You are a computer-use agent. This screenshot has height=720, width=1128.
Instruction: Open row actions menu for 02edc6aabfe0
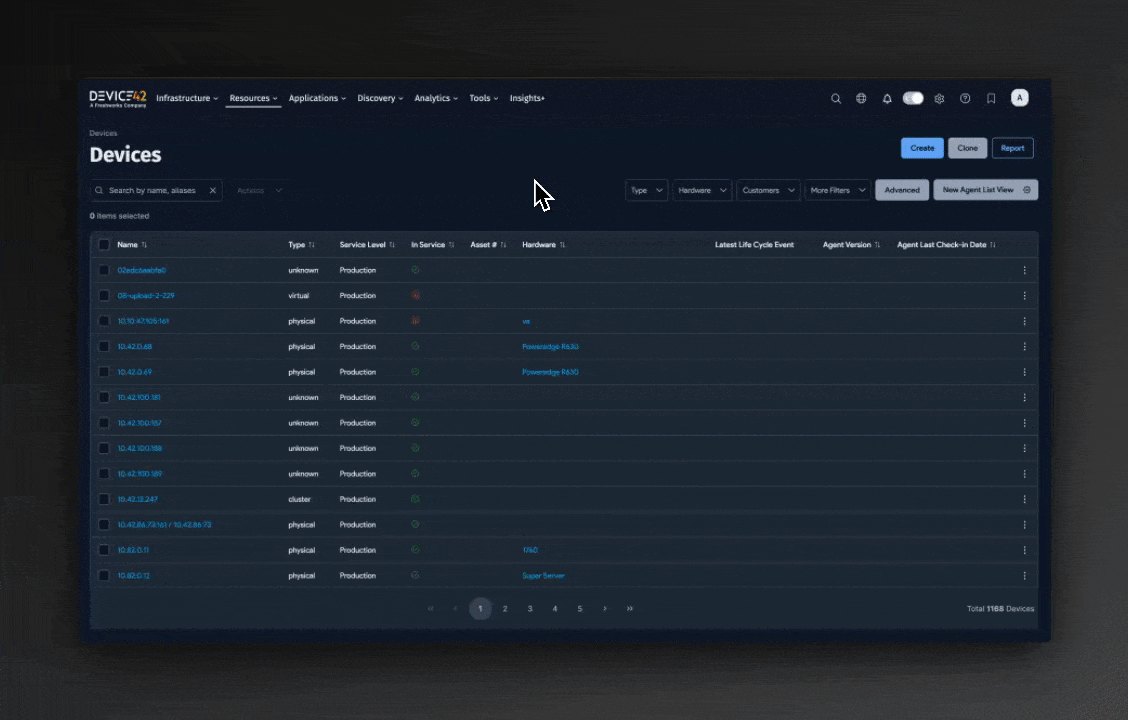1024,270
